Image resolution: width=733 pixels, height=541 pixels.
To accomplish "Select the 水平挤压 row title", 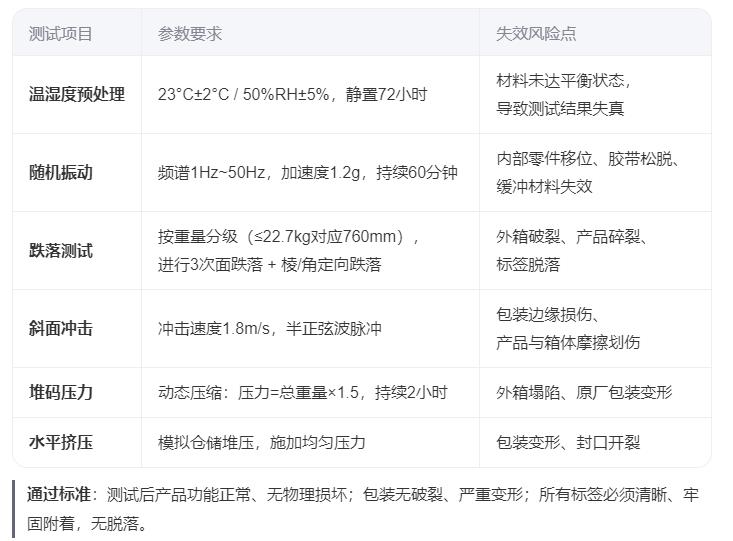I will pos(61,442).
